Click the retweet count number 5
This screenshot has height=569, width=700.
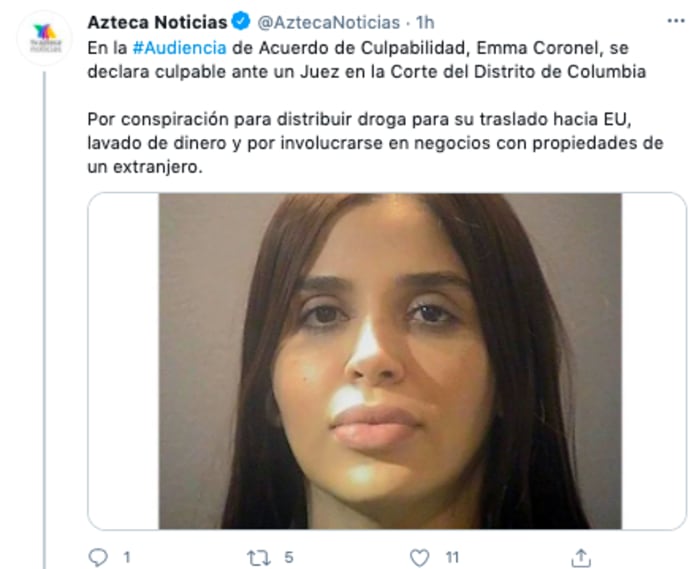(289, 557)
